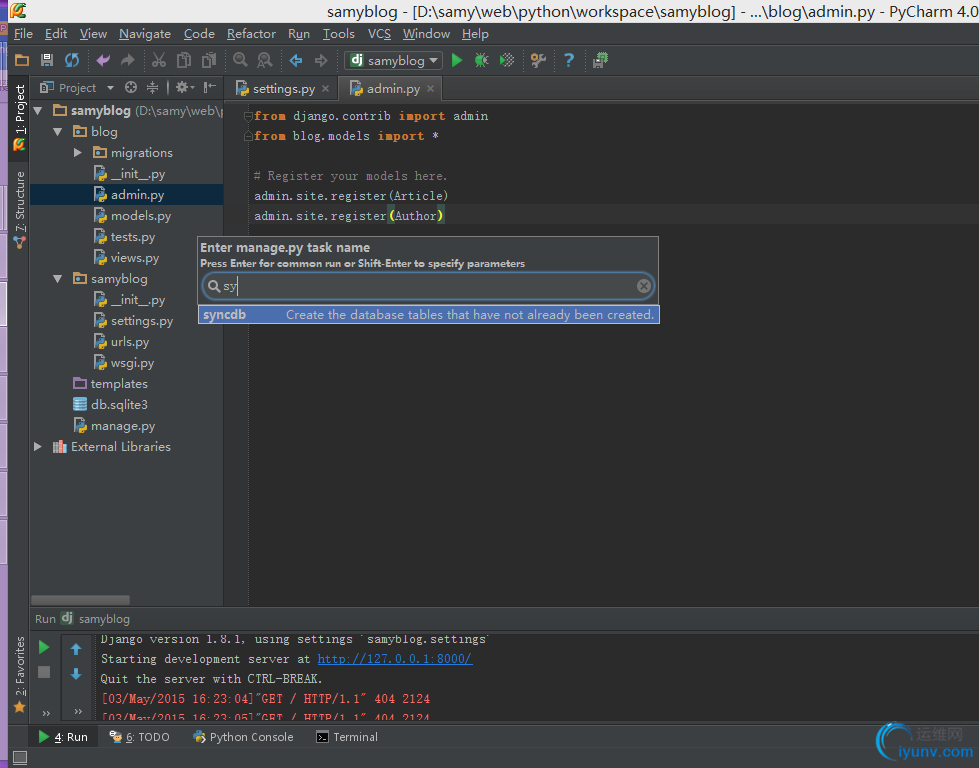Open Settings via the wrench toolbar icon
The width and height of the screenshot is (979, 768).
pos(538,61)
